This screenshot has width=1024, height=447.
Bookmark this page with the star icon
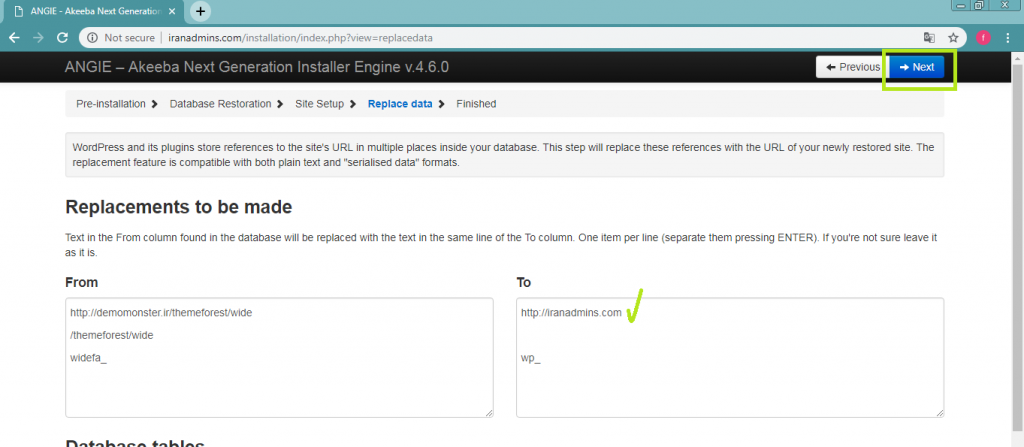[953, 37]
